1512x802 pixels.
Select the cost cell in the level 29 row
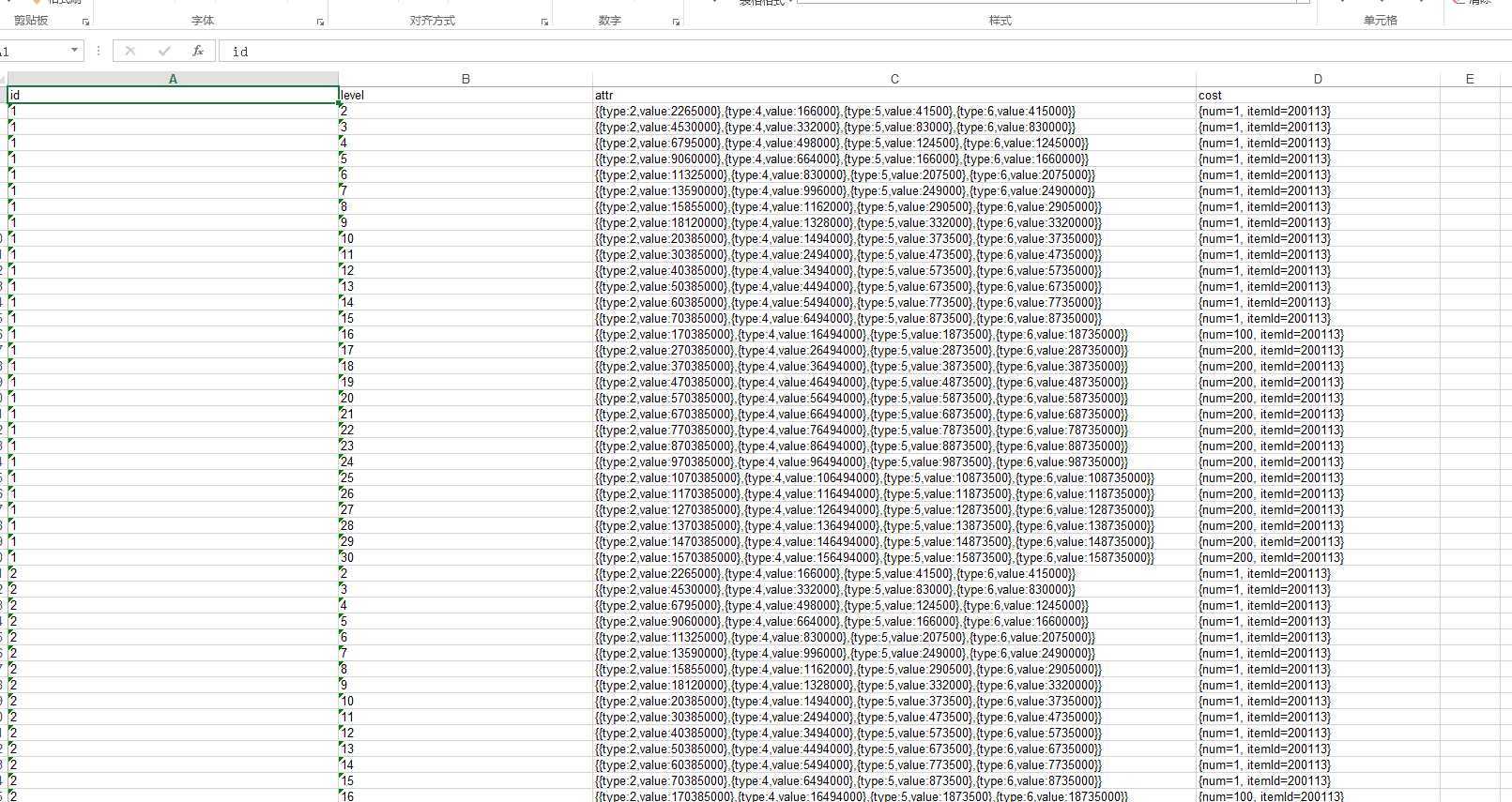tap(1318, 541)
